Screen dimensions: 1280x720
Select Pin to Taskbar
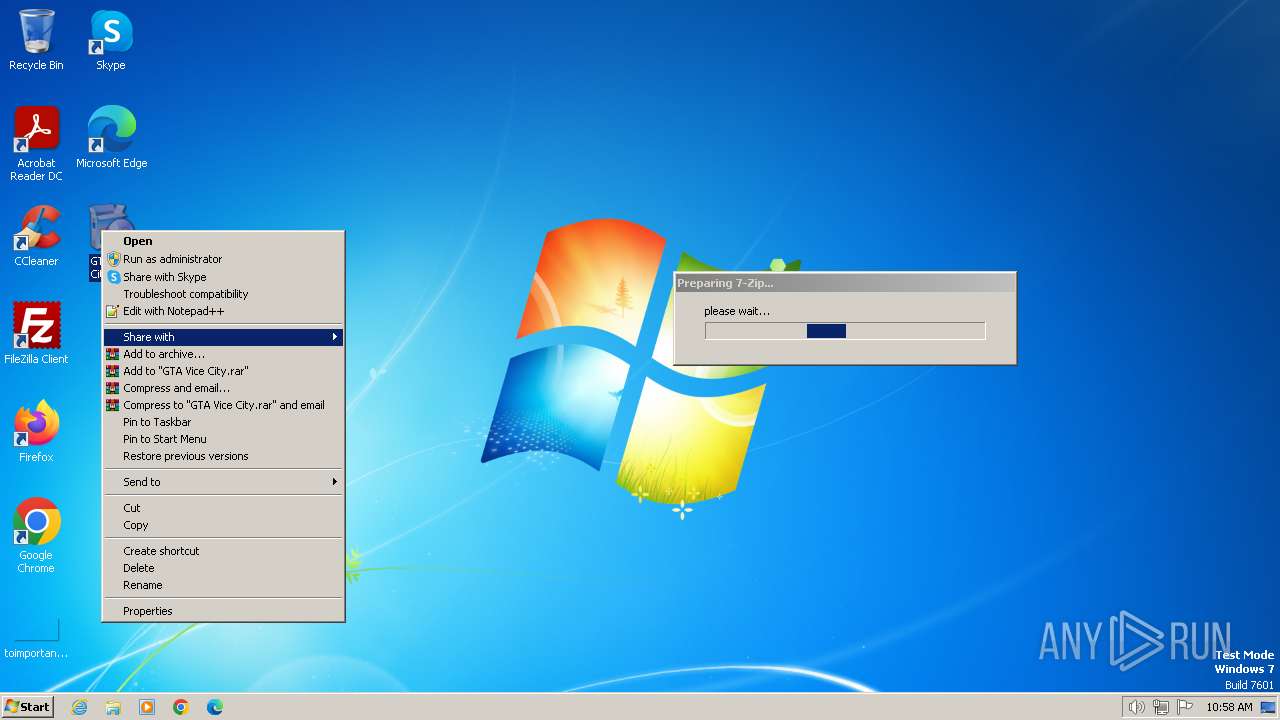[x=224, y=422]
